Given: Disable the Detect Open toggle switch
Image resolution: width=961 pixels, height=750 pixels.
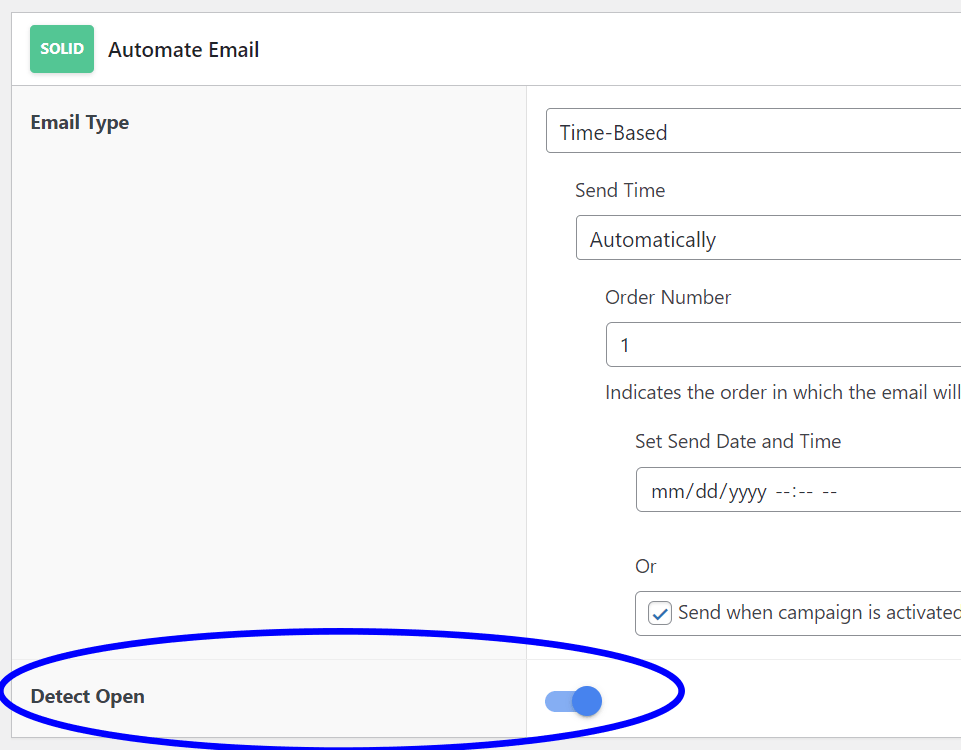Looking at the screenshot, I should point(572,701).
